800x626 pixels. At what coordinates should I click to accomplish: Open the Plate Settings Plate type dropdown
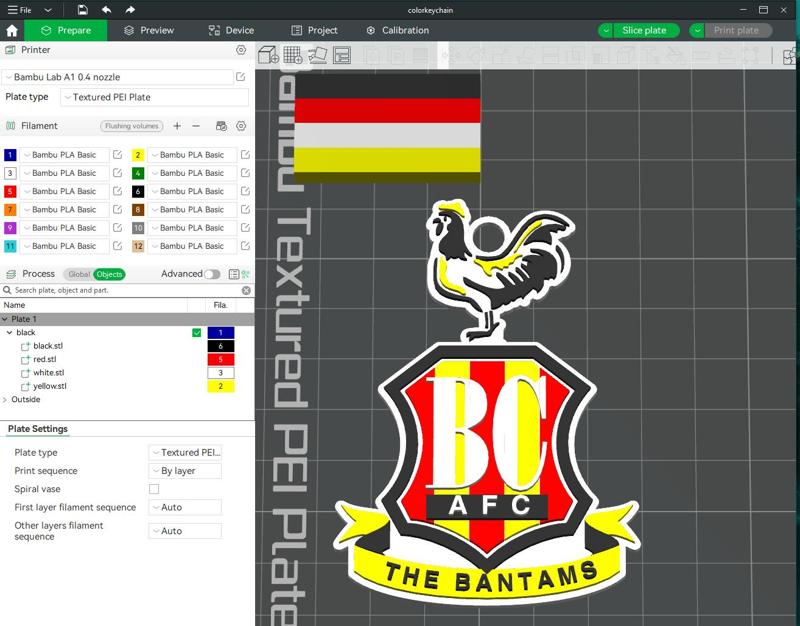point(185,453)
